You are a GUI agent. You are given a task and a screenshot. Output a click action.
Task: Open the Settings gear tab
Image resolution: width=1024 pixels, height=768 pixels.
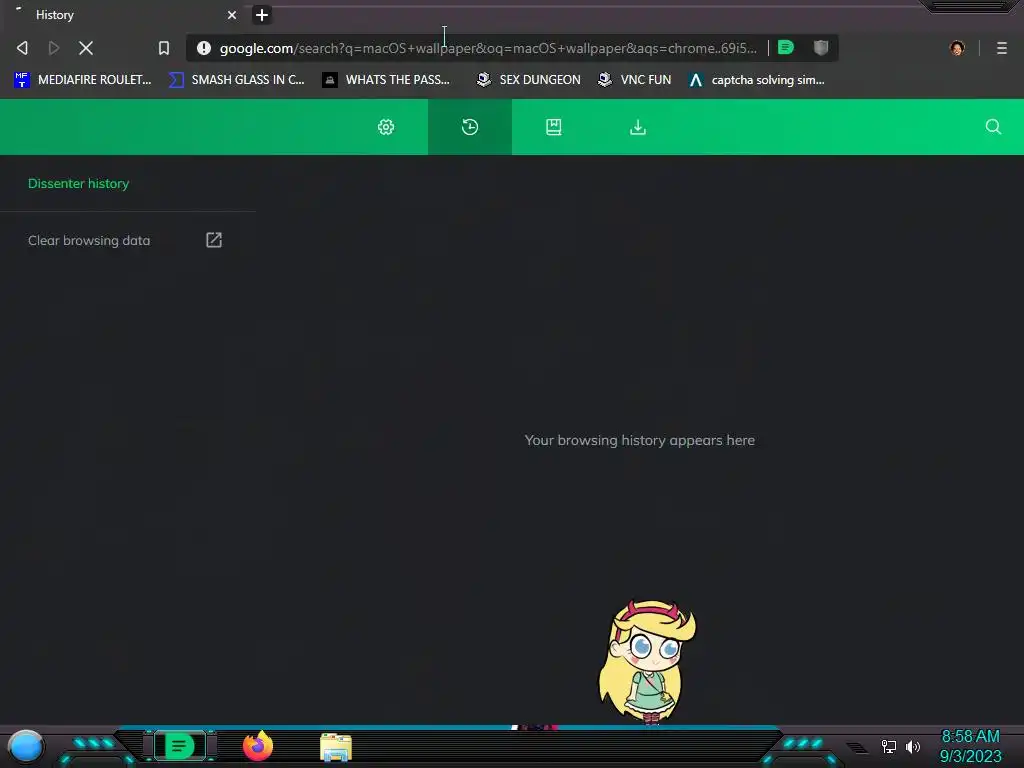pos(386,127)
